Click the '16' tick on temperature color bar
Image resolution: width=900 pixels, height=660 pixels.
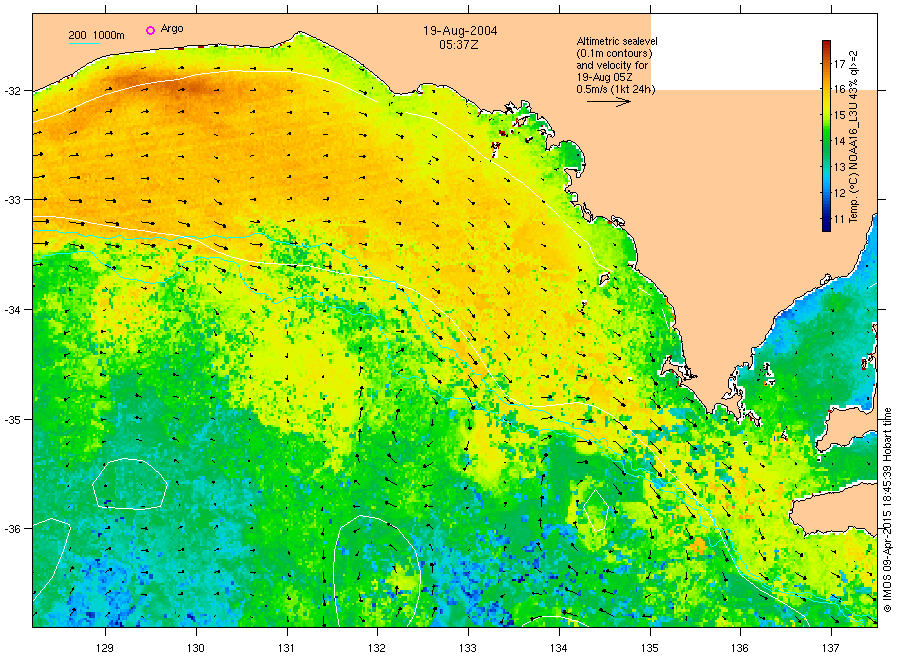click(x=839, y=90)
